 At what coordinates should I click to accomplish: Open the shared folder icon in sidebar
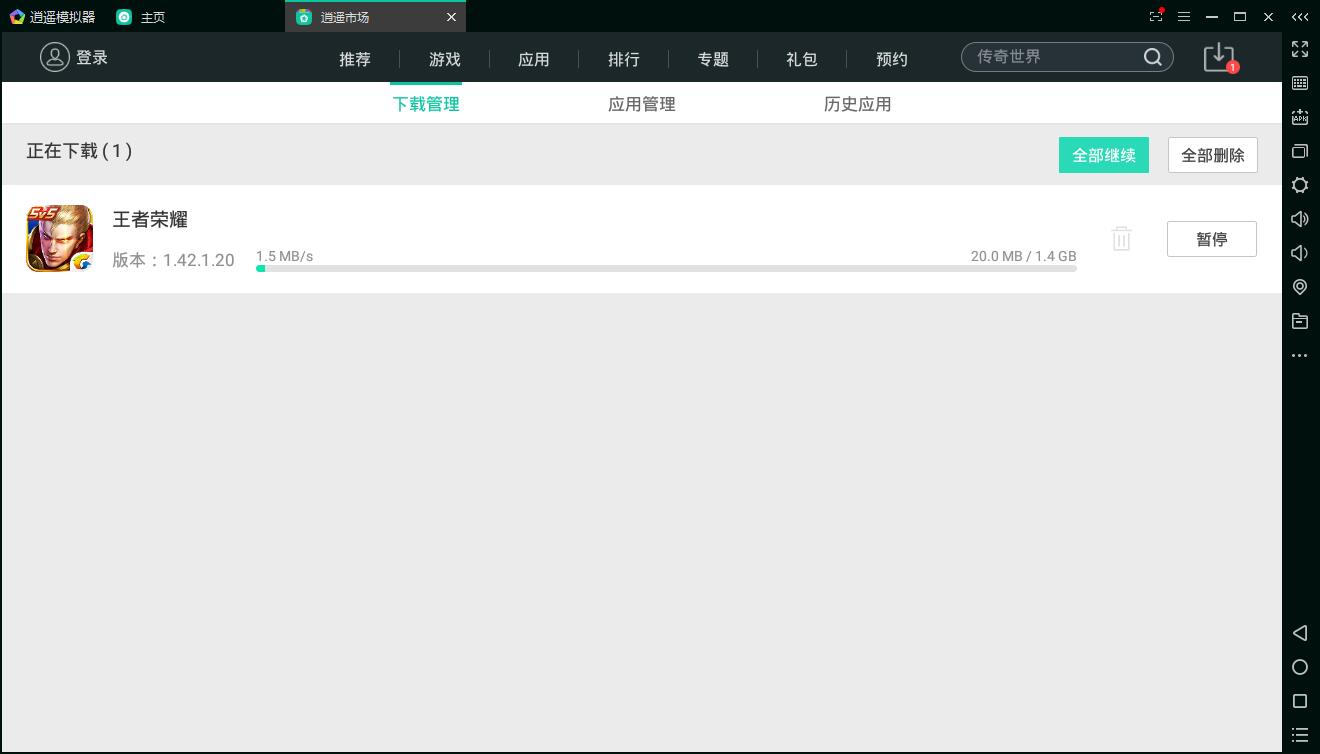click(x=1300, y=321)
